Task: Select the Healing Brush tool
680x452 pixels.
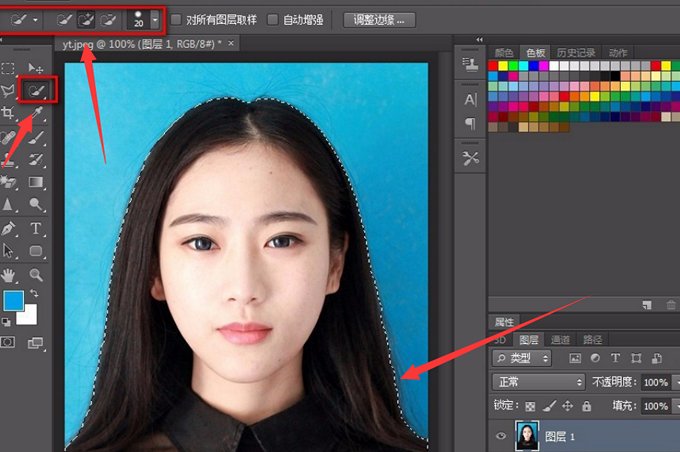Action: click(8, 137)
